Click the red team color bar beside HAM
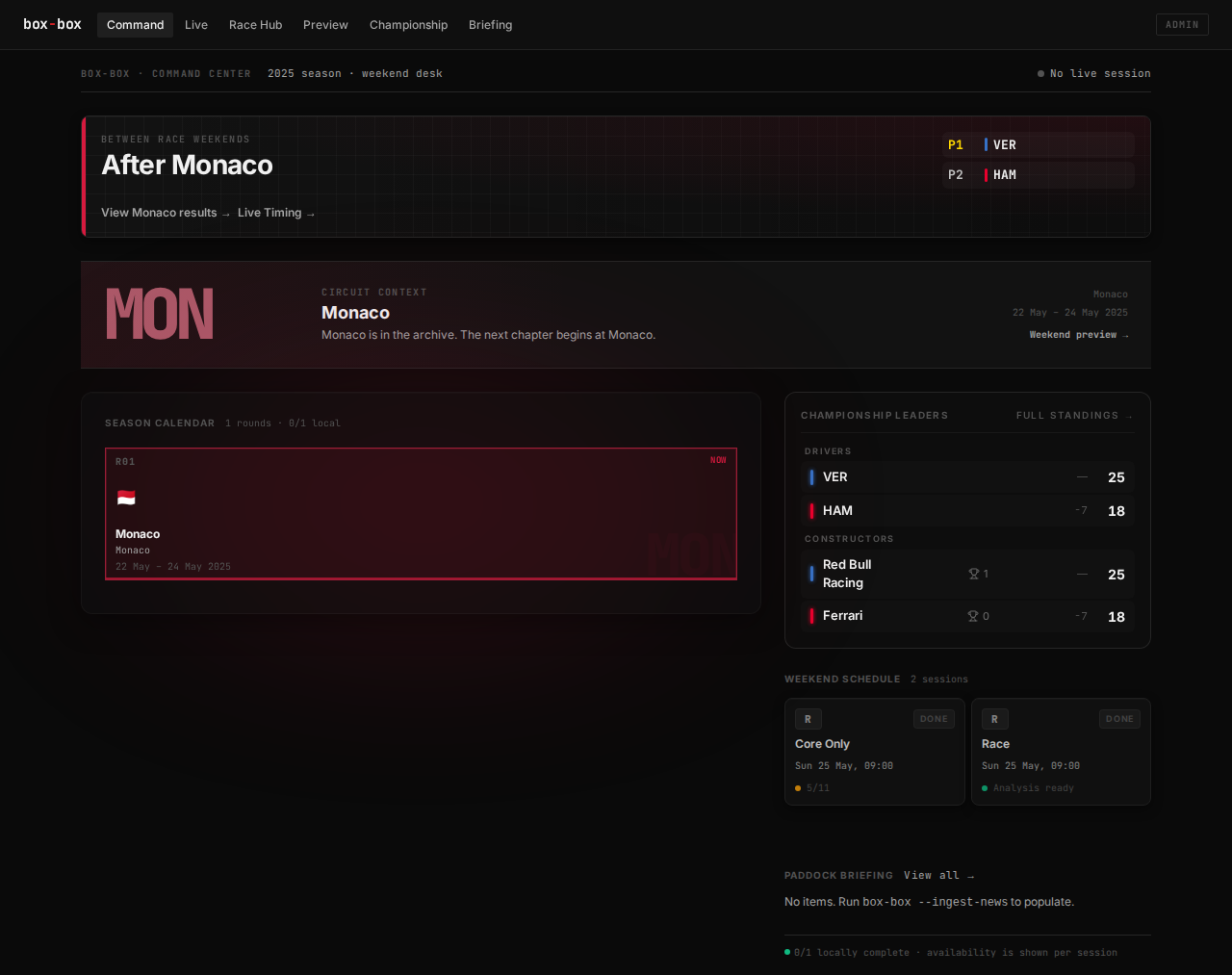Viewport: 1232px width, 975px height. [811, 511]
